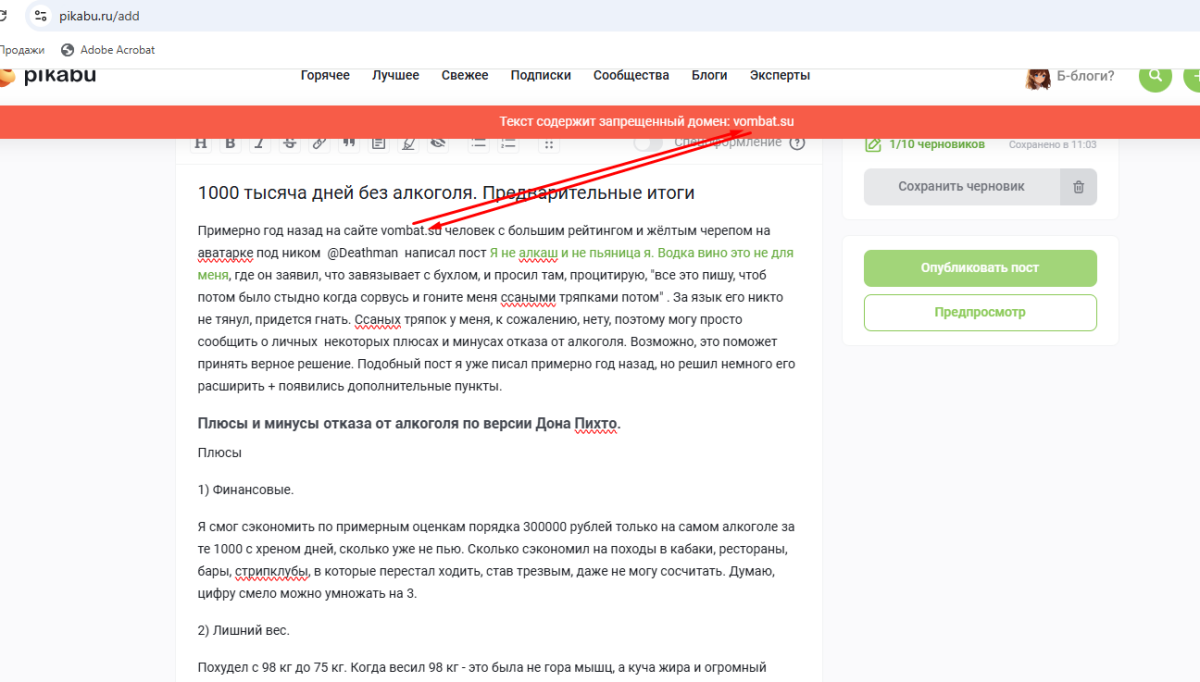1200x682 pixels.
Task: Click the post title field '1000 тысяча дней'
Action: (446, 193)
